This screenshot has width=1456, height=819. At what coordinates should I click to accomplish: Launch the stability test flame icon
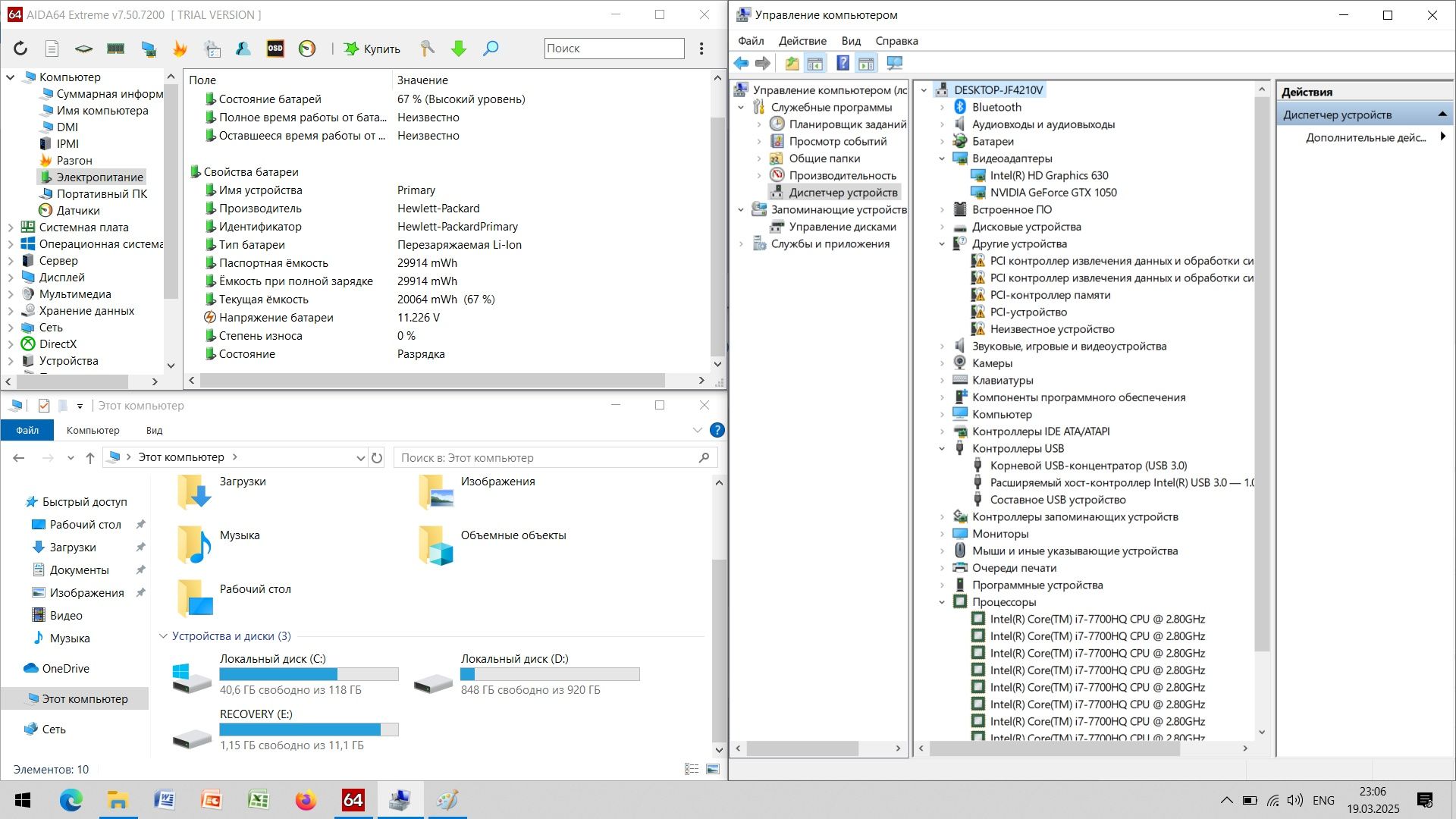tap(180, 49)
